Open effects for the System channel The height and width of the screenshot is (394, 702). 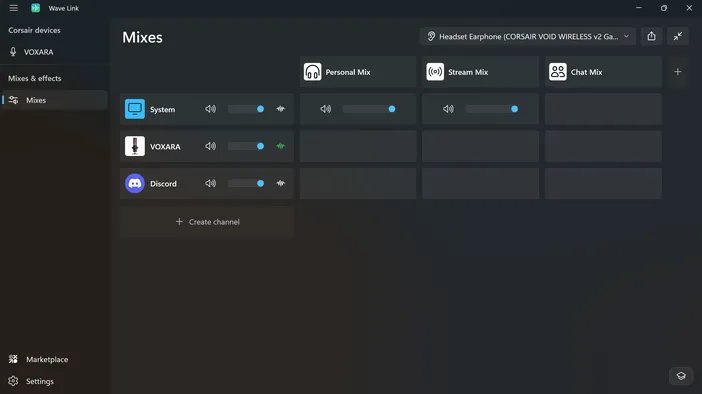tap(281, 109)
